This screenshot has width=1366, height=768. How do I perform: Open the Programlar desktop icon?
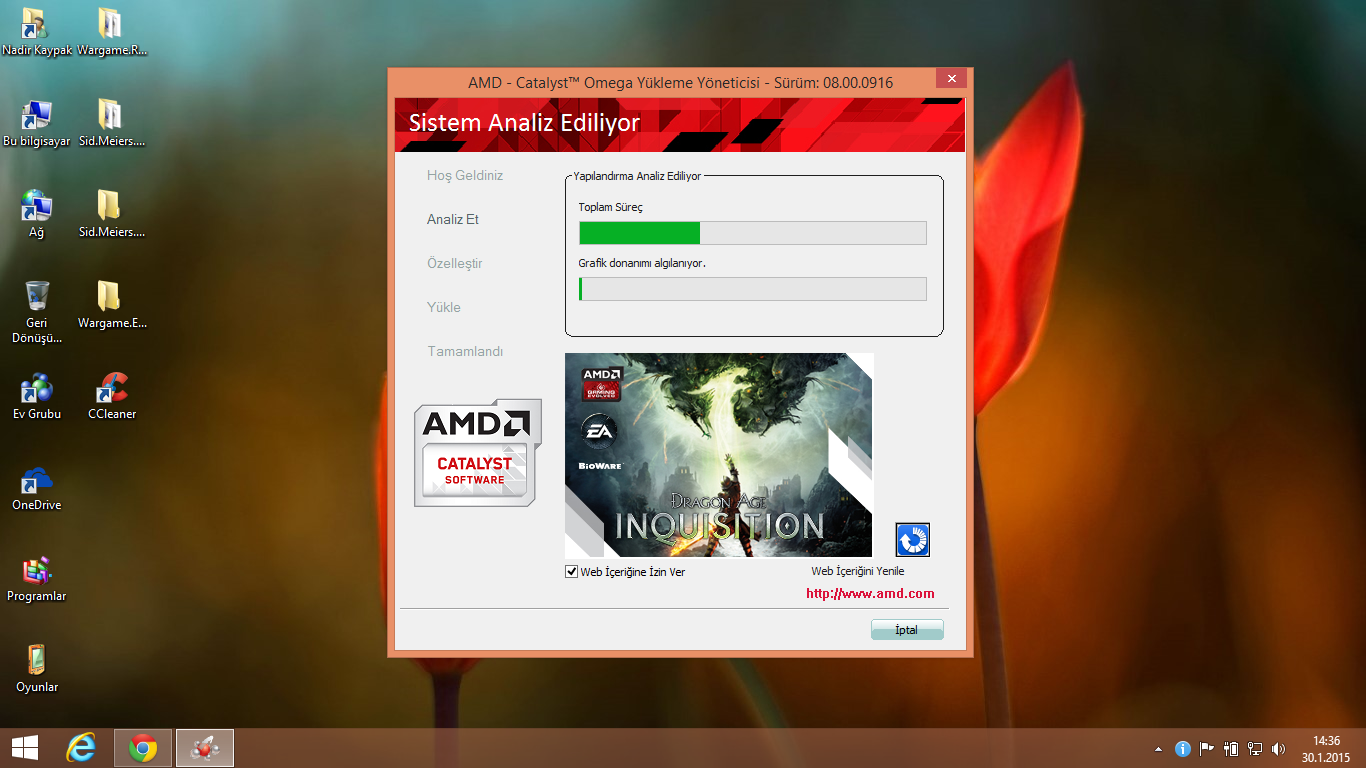coord(37,578)
